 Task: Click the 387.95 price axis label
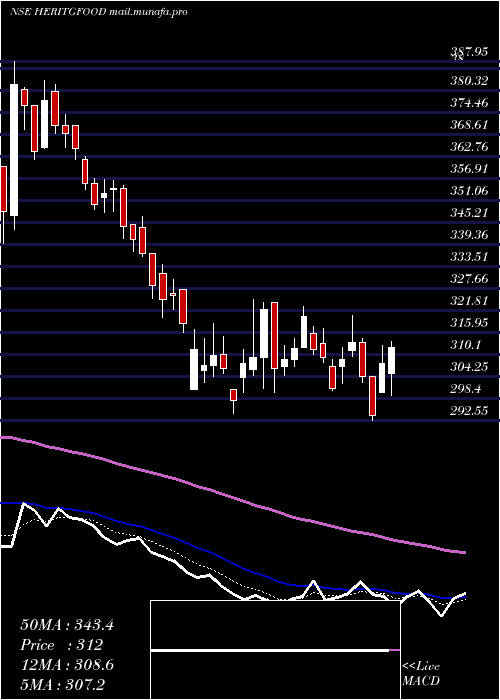(x=469, y=53)
